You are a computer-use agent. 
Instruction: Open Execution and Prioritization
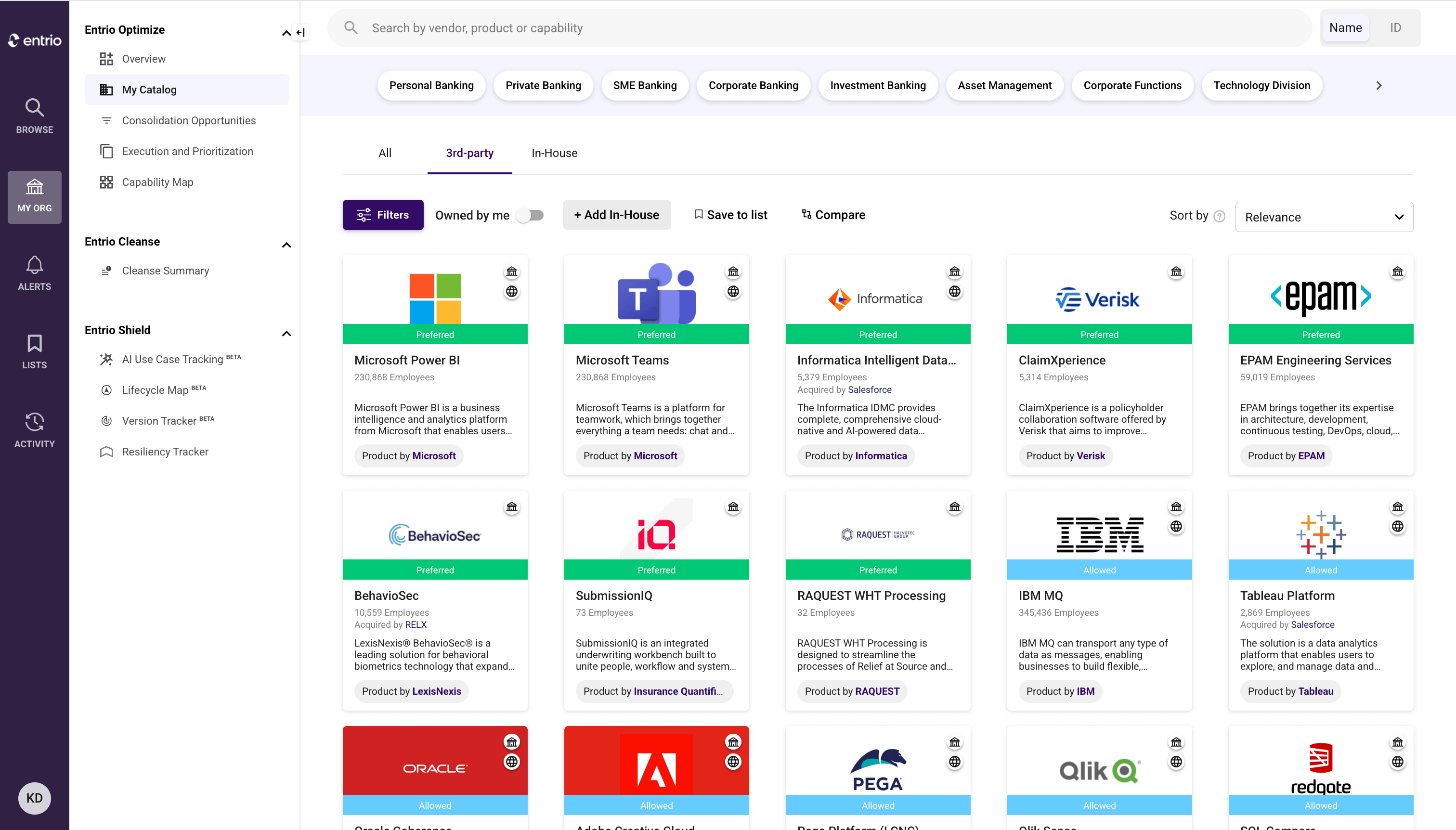coord(186,151)
